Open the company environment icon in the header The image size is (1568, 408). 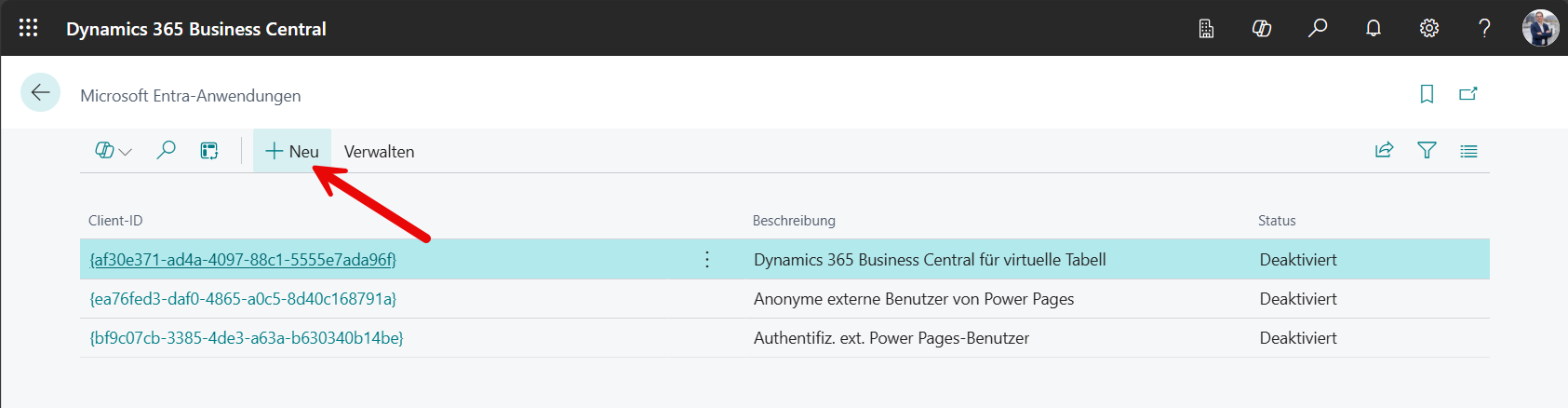[x=1206, y=29]
